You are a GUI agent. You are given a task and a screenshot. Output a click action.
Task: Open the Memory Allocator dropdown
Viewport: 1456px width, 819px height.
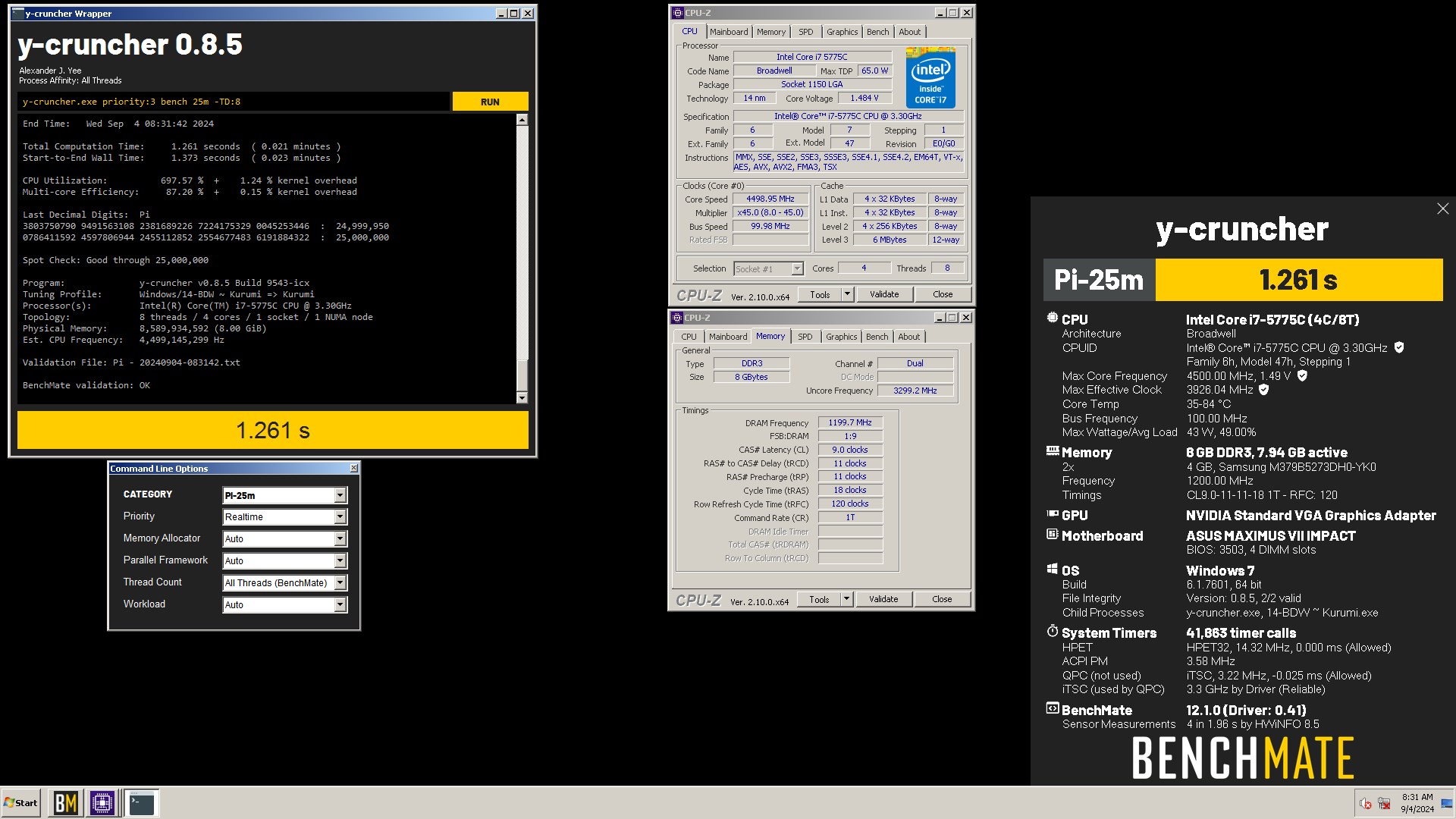click(x=284, y=539)
